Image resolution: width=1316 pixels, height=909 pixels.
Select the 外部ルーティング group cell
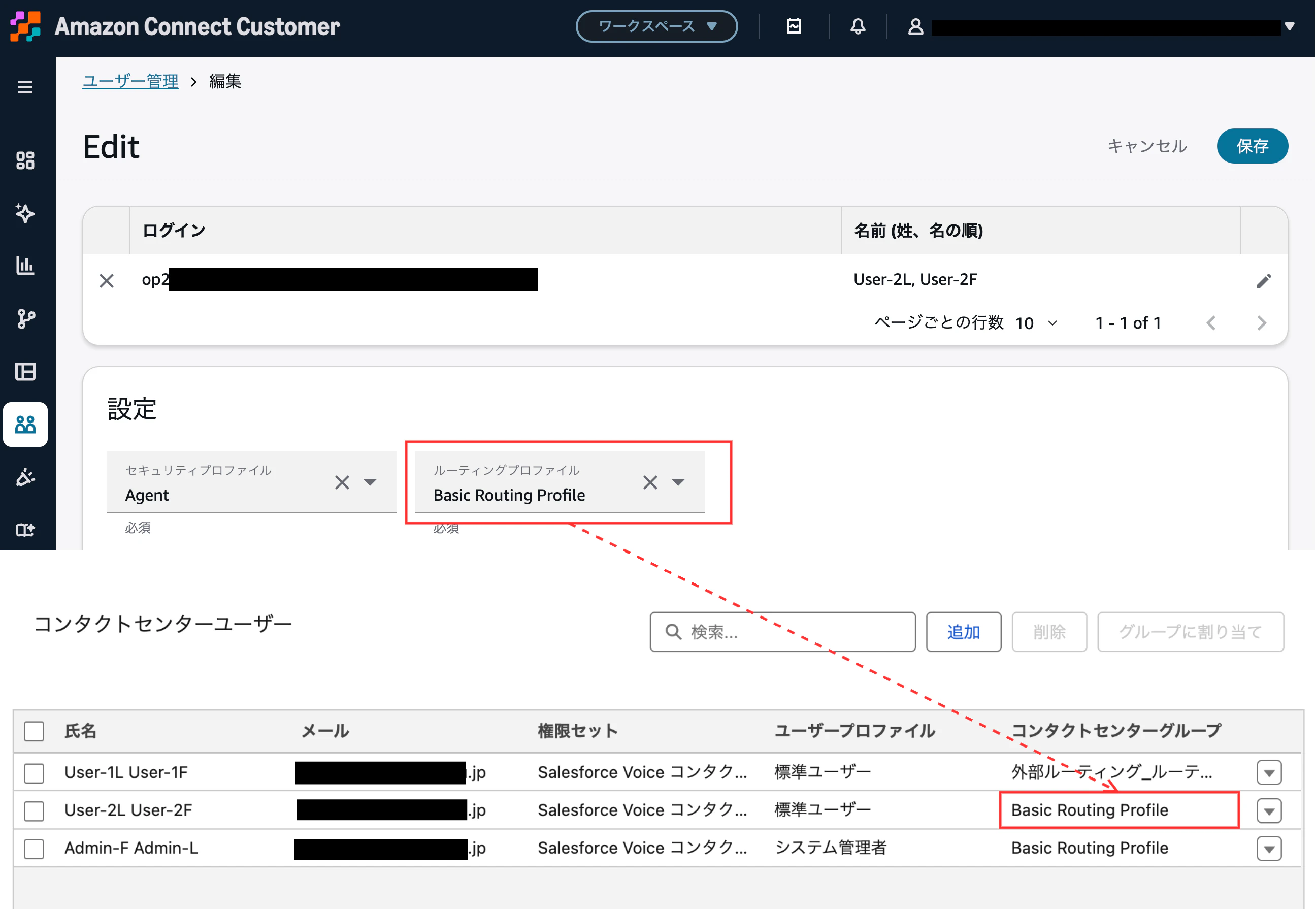(x=1111, y=772)
